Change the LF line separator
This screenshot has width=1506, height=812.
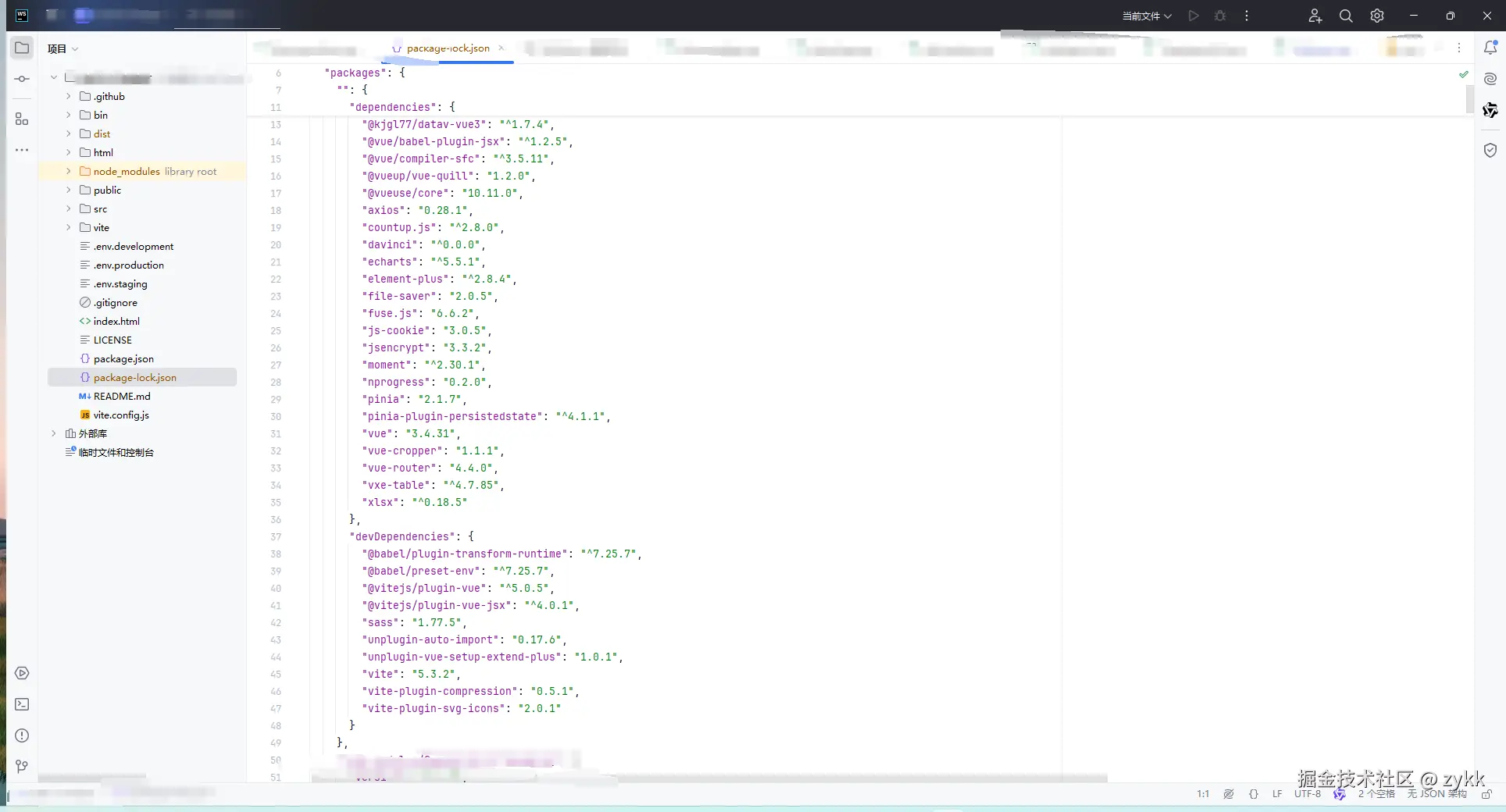1277,794
